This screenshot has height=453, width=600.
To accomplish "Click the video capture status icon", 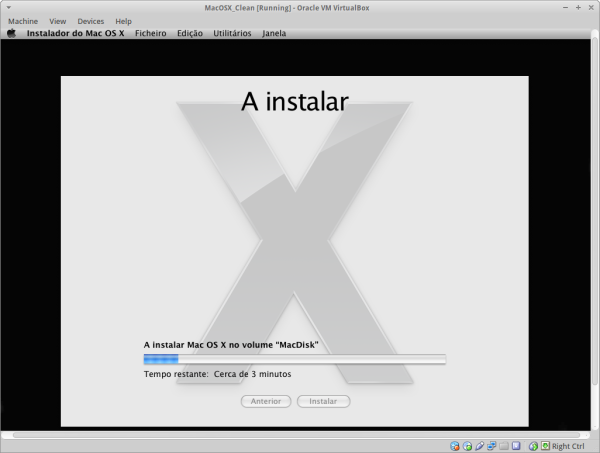I will (x=516, y=446).
